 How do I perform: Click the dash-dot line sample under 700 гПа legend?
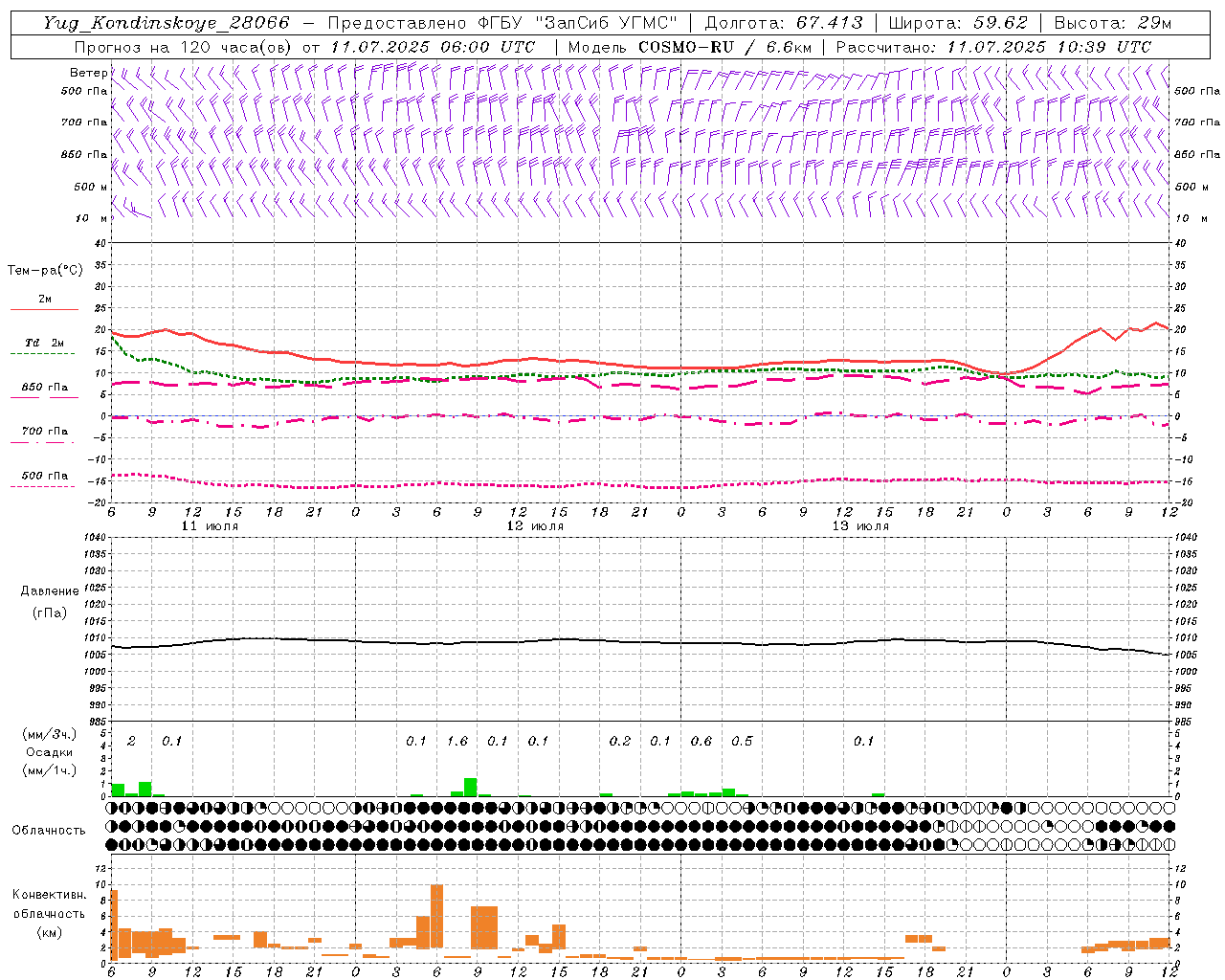click(44, 442)
